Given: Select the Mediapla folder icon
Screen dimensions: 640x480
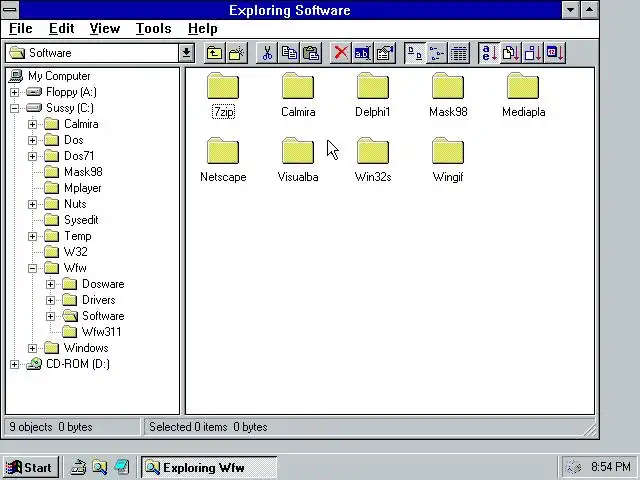Looking at the screenshot, I should click(523, 86).
